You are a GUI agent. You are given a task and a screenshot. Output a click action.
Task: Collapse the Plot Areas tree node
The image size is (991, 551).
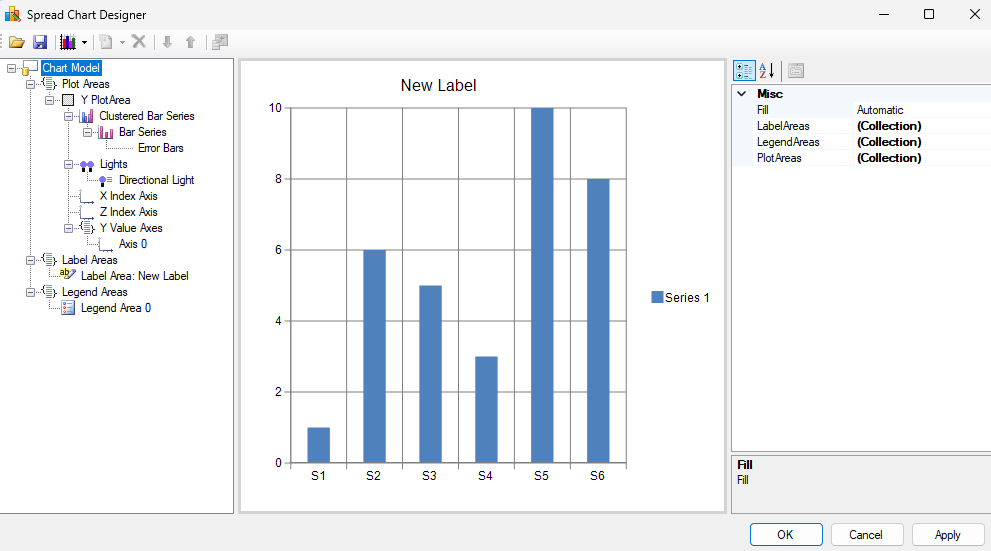(x=30, y=84)
